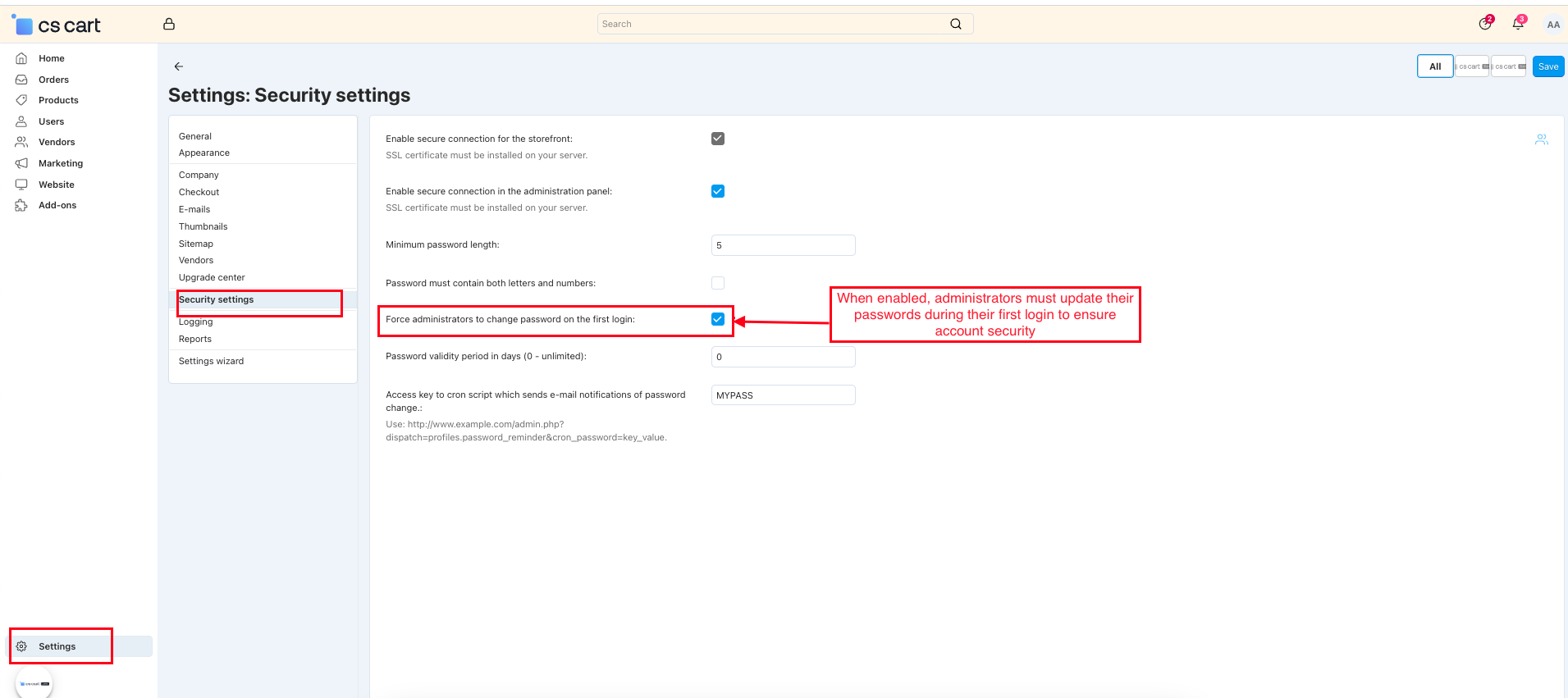Select the Logging settings section

[196, 322]
